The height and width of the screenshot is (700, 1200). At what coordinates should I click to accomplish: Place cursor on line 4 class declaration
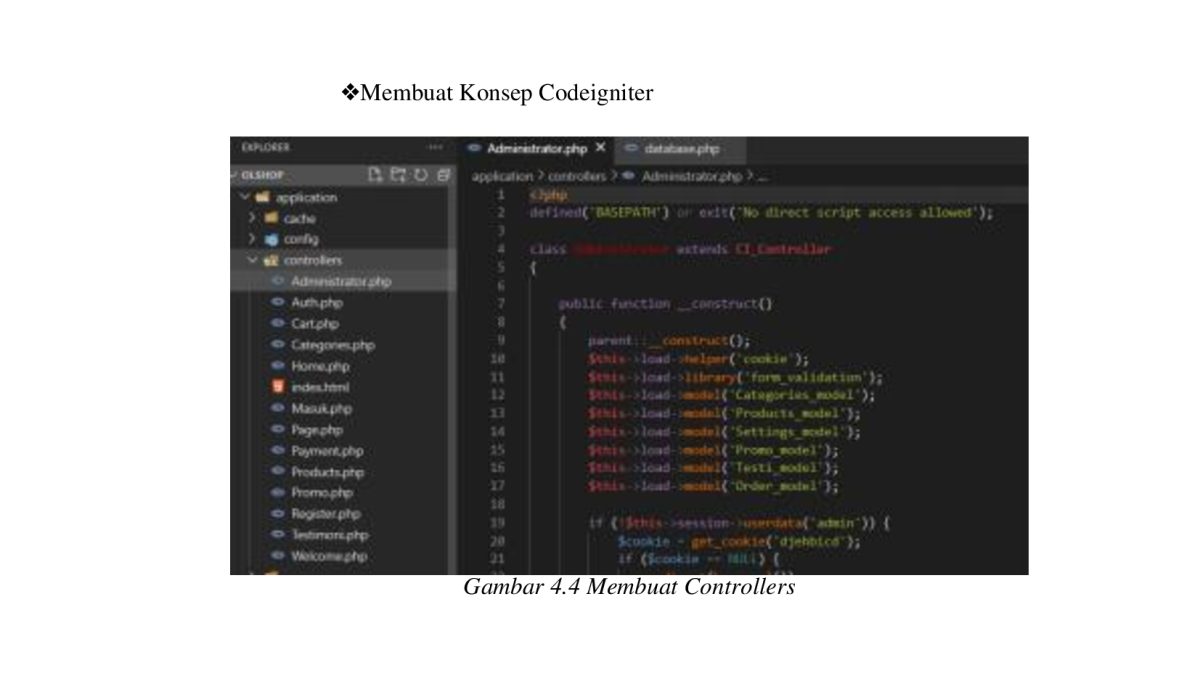tap(680, 249)
